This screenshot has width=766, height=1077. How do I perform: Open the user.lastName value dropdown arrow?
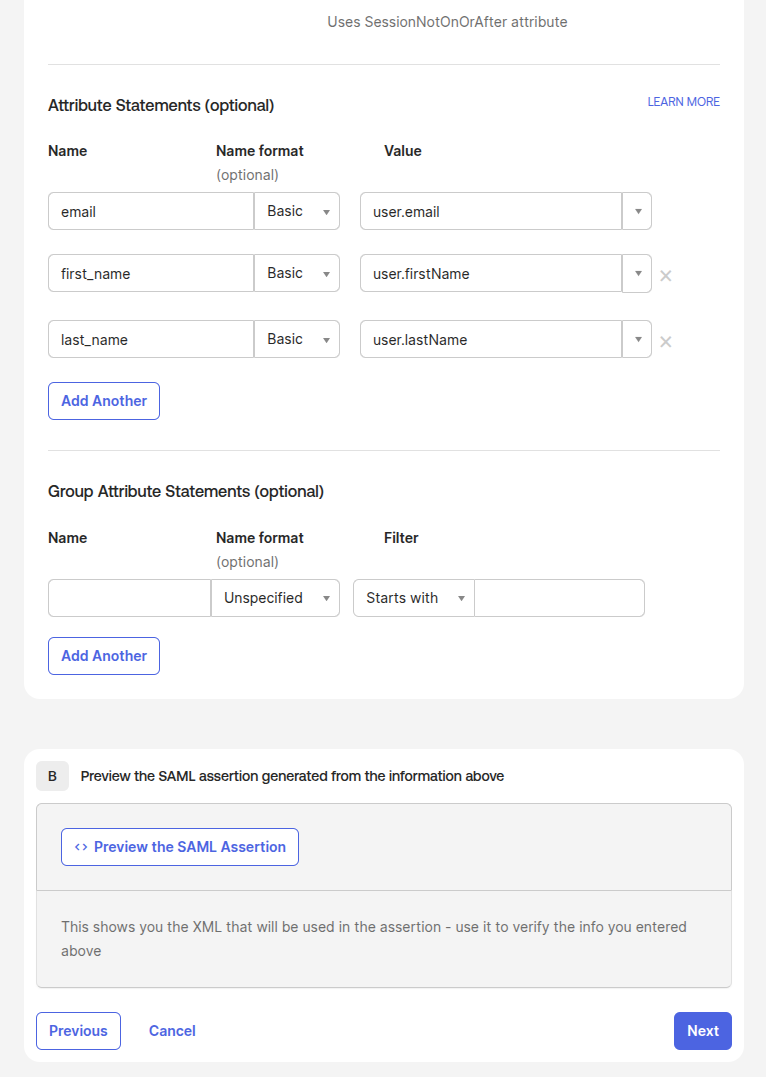pyautogui.click(x=637, y=340)
